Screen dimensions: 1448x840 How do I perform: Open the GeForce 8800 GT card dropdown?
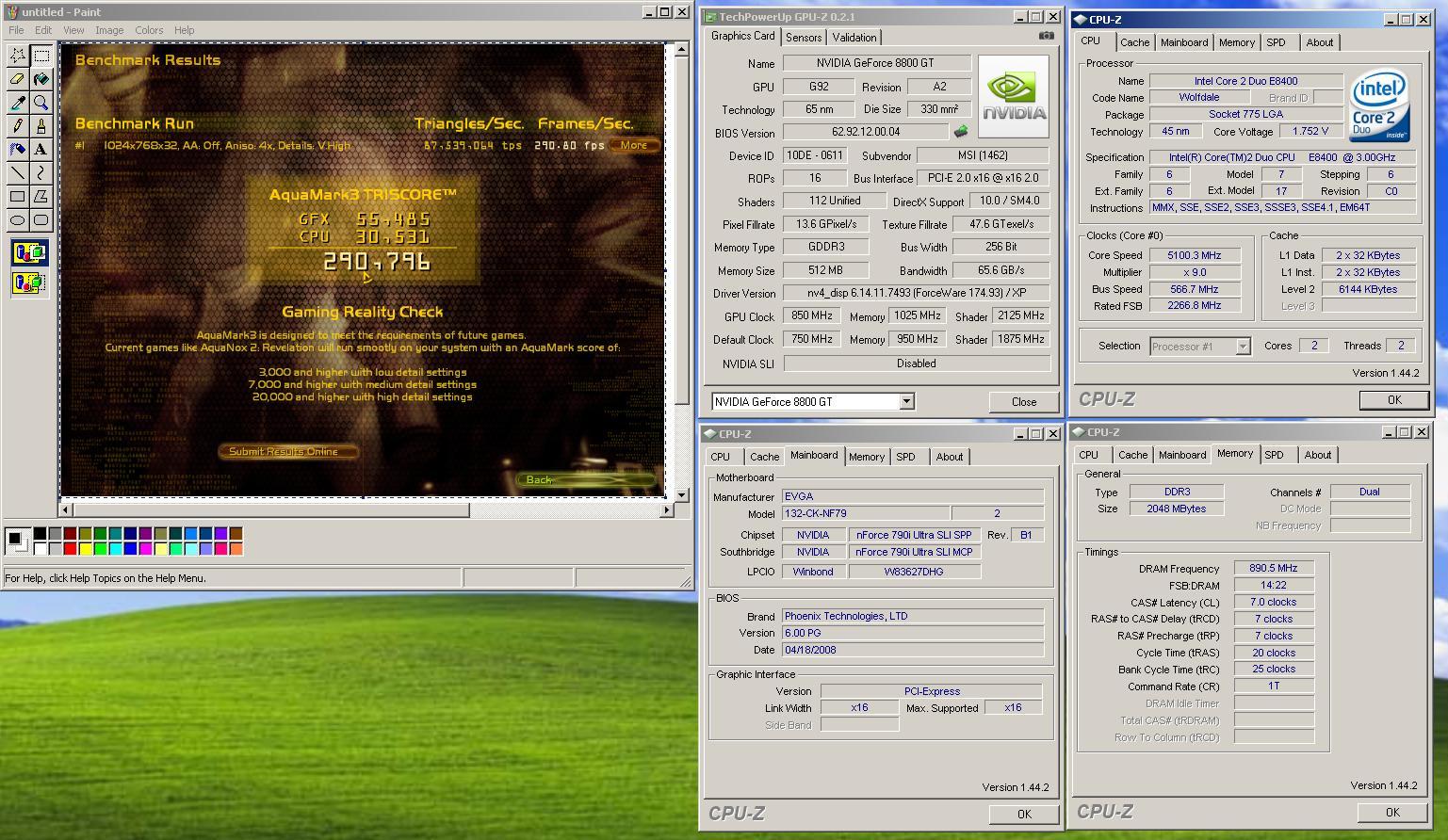(x=906, y=402)
